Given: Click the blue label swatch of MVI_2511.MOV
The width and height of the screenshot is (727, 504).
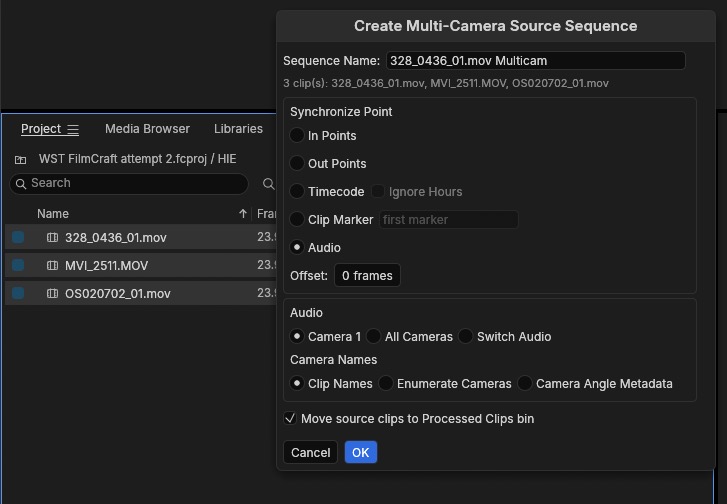Looking at the screenshot, I should click(18, 265).
